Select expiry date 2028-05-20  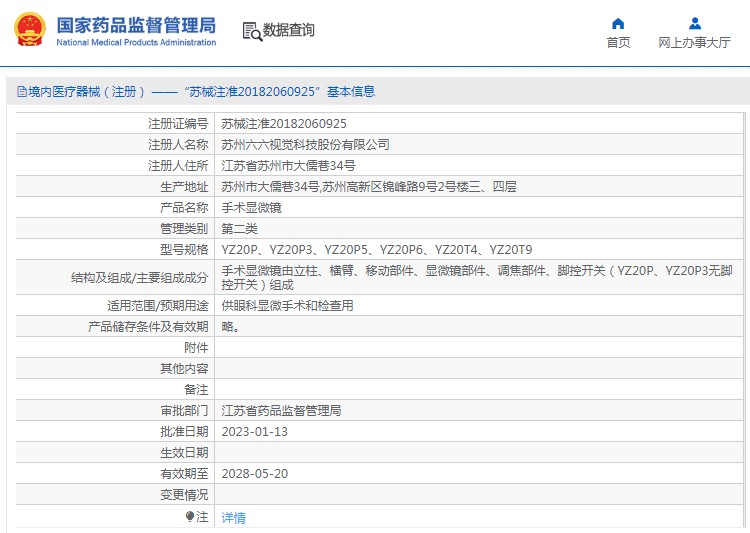254,474
